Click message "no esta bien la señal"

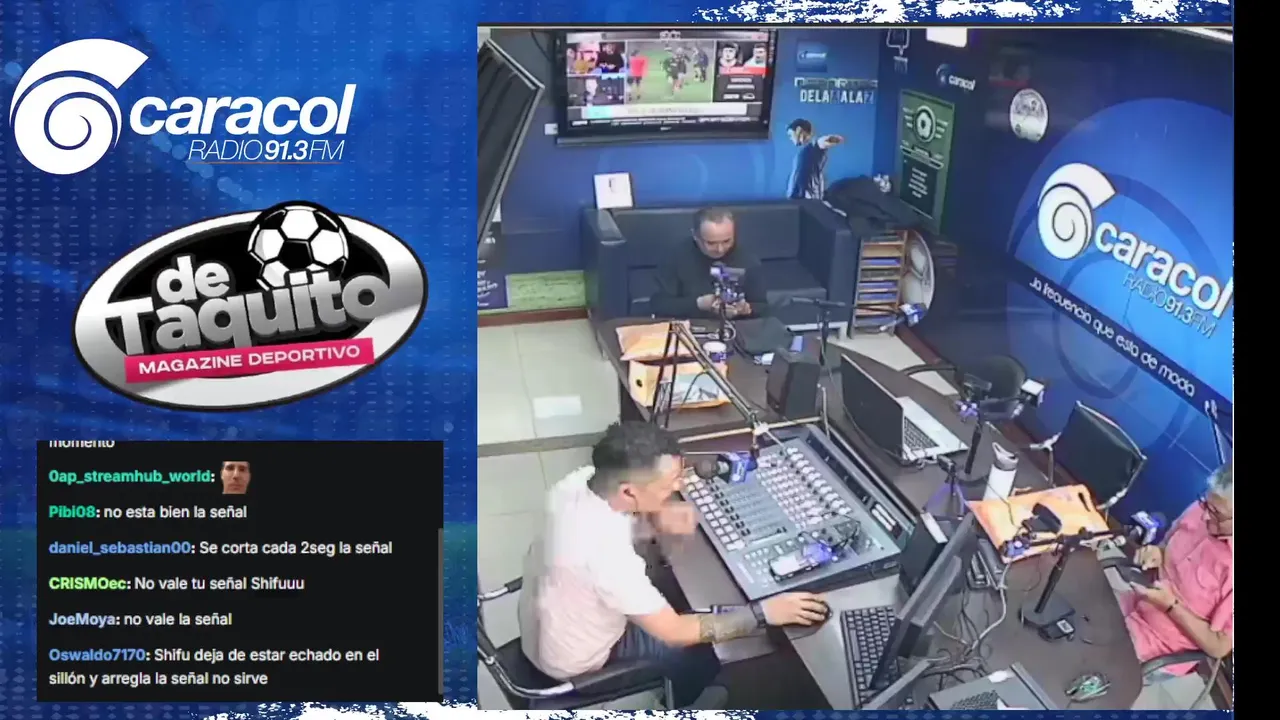(x=175, y=512)
